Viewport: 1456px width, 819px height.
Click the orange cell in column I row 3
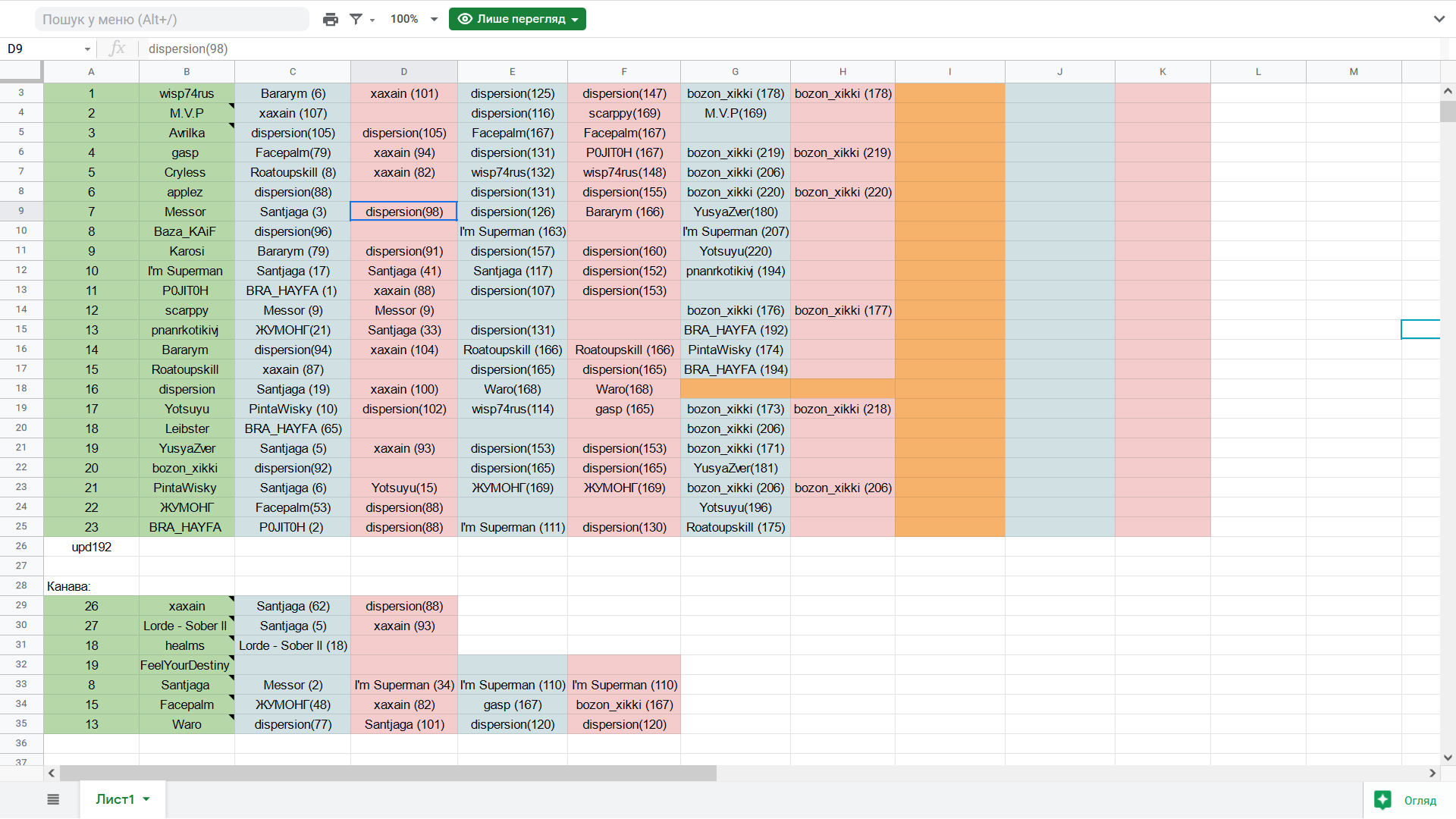949,93
